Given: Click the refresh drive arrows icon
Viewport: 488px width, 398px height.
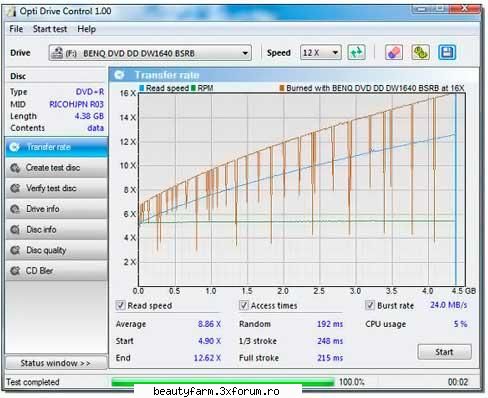Looking at the screenshot, I should [x=356, y=52].
